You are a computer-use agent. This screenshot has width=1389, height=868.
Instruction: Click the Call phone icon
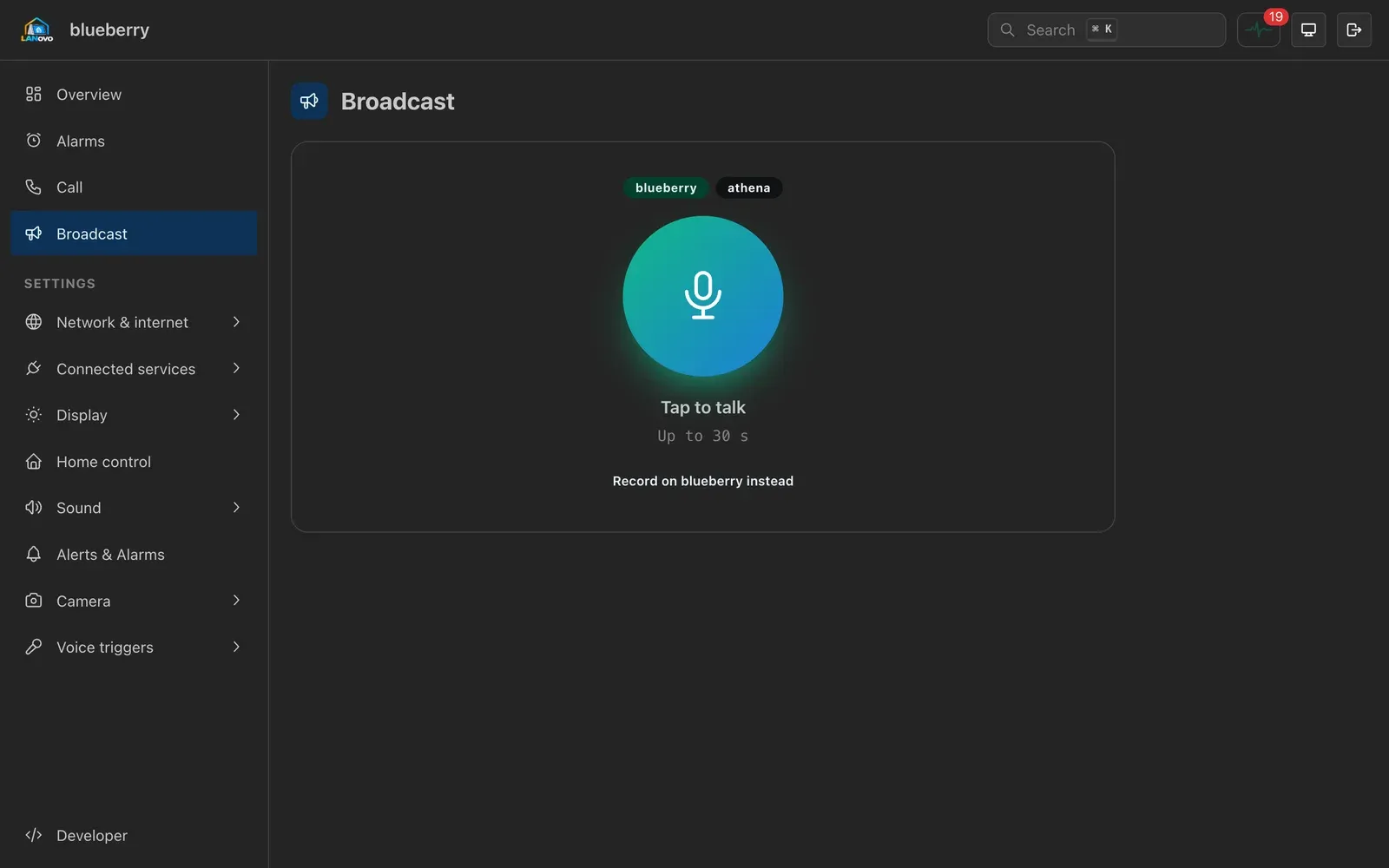34,187
